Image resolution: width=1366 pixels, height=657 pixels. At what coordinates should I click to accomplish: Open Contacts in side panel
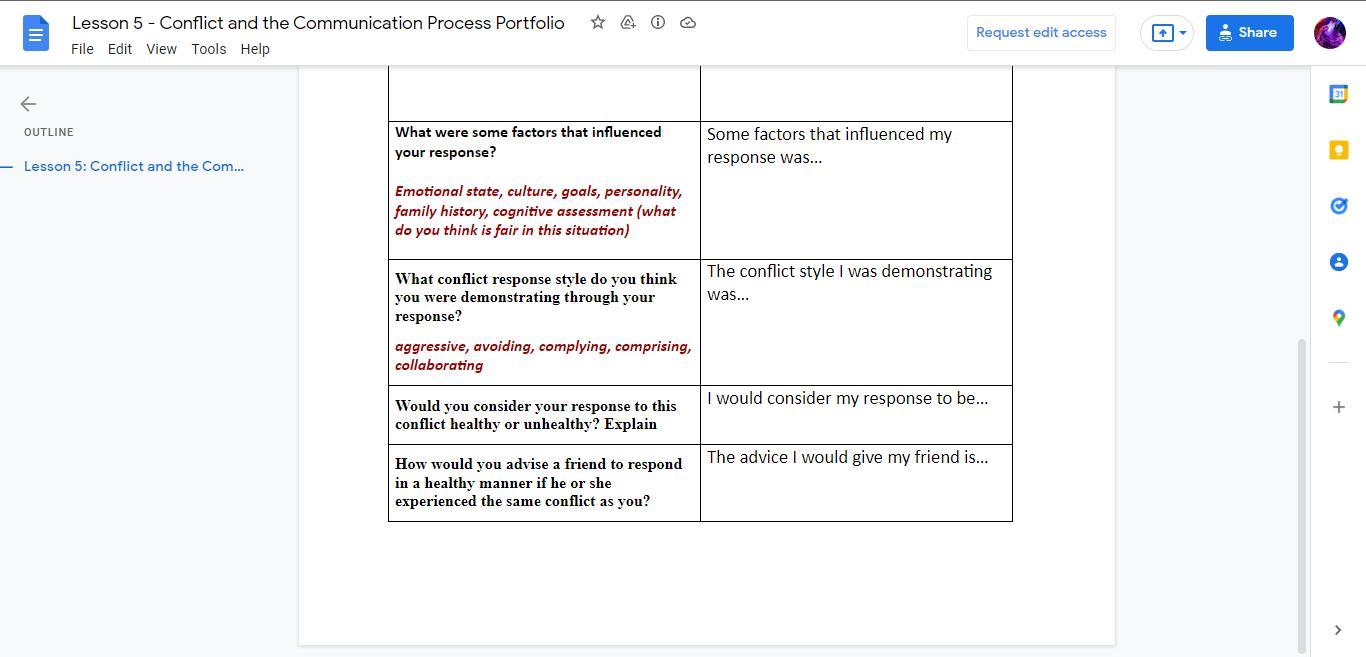(x=1338, y=262)
